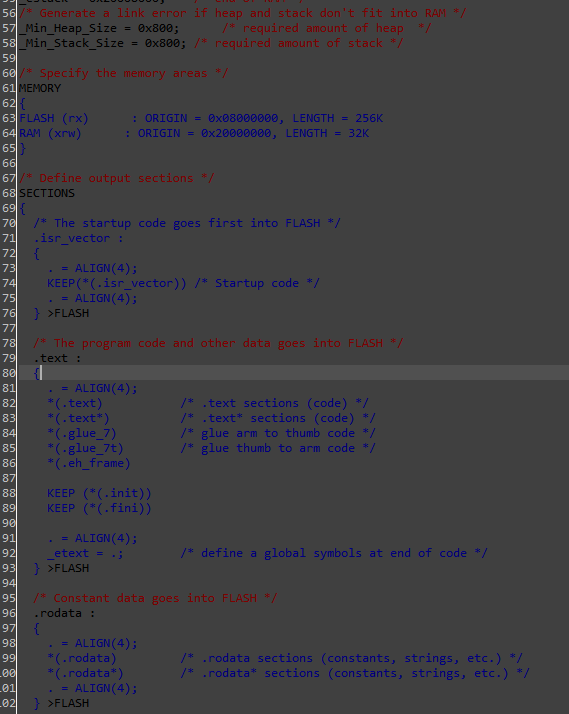Click the 'define a global symbols' comment
569x714 pixels.
click(x=334, y=553)
